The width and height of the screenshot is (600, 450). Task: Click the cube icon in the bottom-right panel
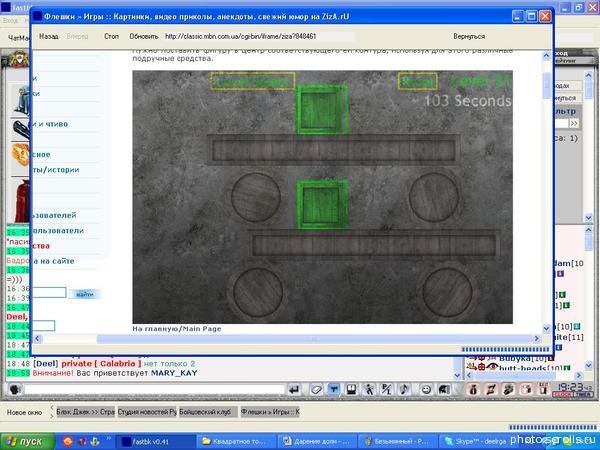coord(526,390)
